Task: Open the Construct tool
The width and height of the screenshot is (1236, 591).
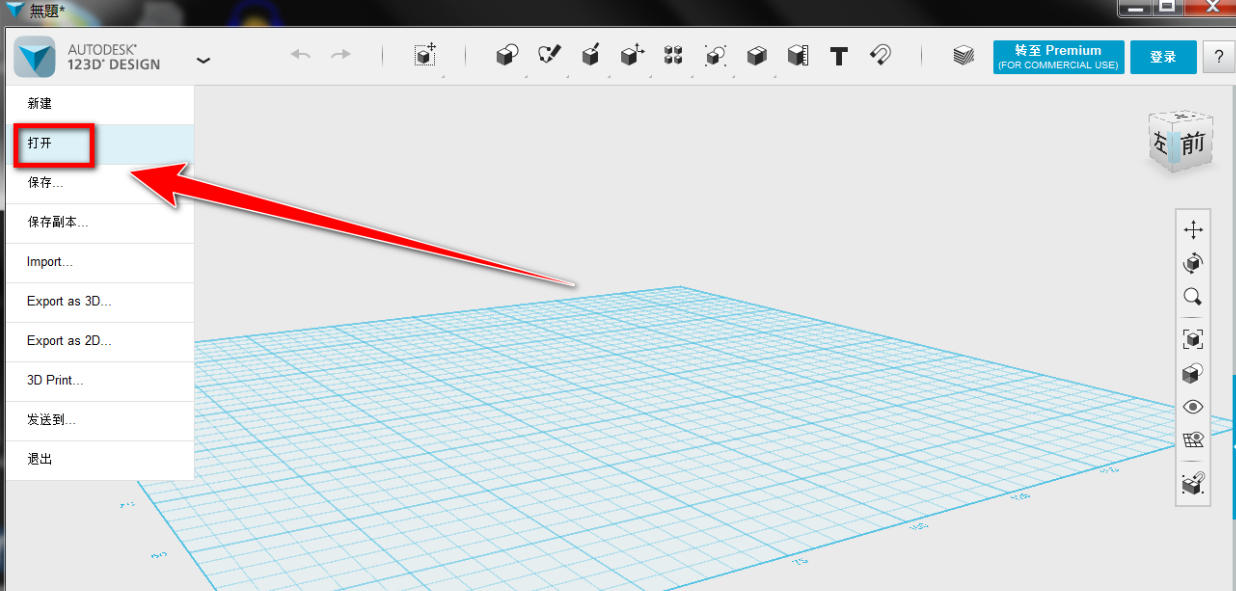Action: pyautogui.click(x=591, y=56)
